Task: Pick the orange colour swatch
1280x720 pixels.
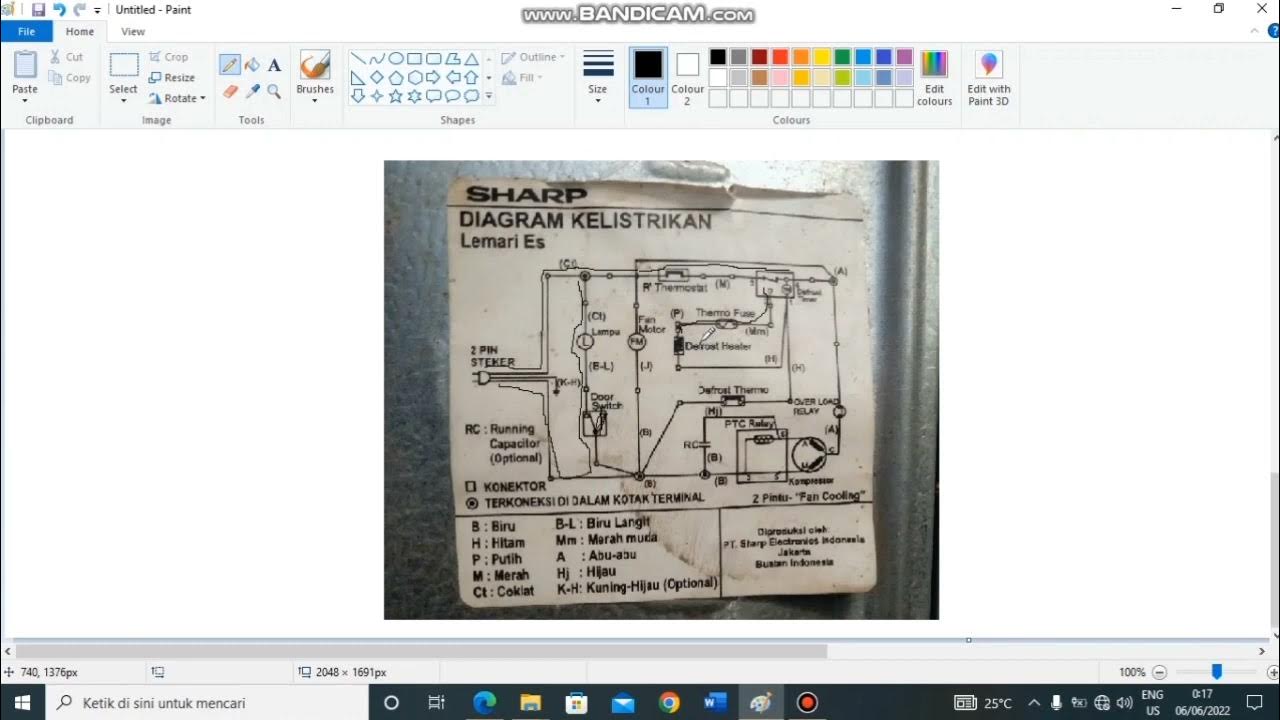Action: tap(800, 57)
